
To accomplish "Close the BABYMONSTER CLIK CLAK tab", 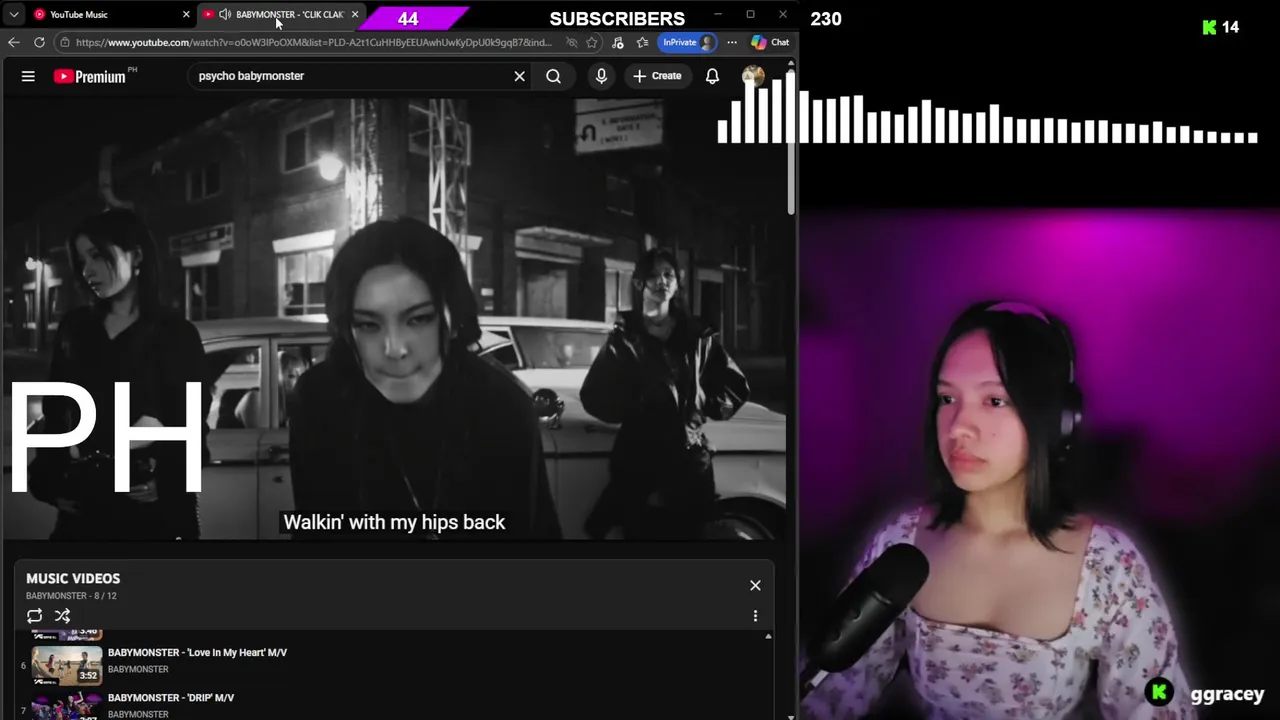I will [x=355, y=14].
